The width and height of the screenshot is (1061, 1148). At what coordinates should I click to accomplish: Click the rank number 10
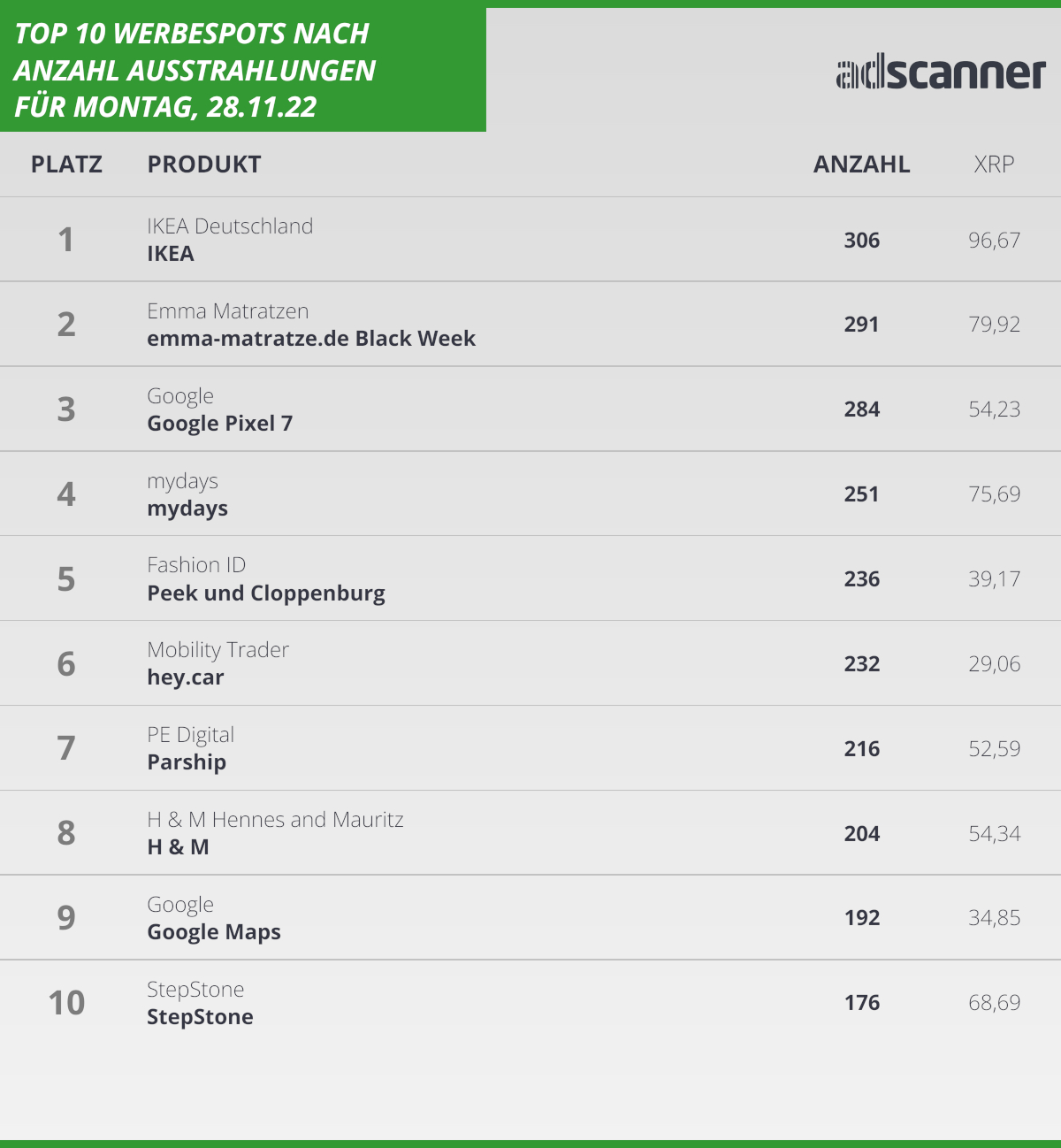pyautogui.click(x=66, y=1003)
